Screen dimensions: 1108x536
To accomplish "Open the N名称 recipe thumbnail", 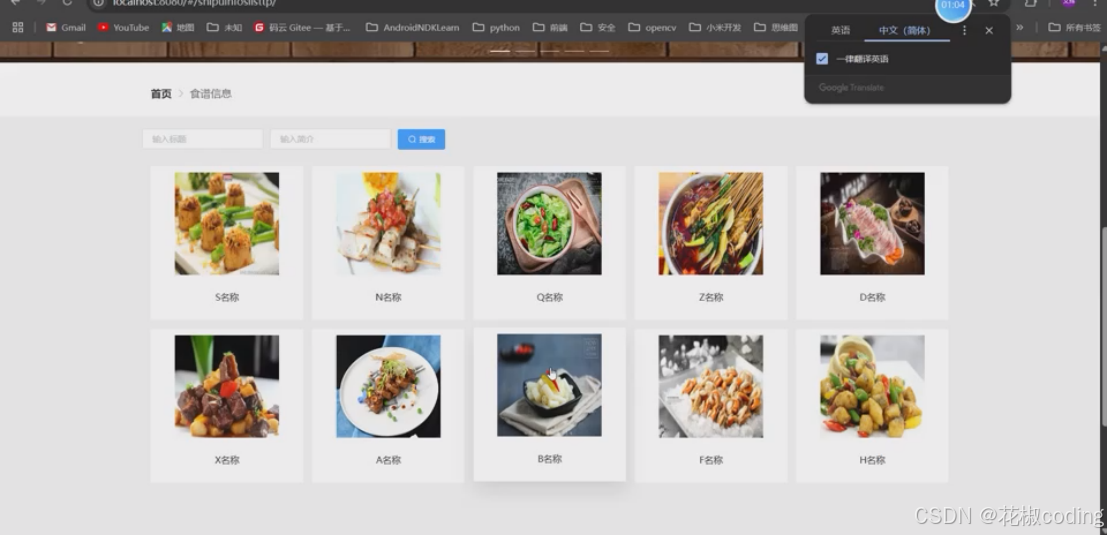I will [388, 224].
